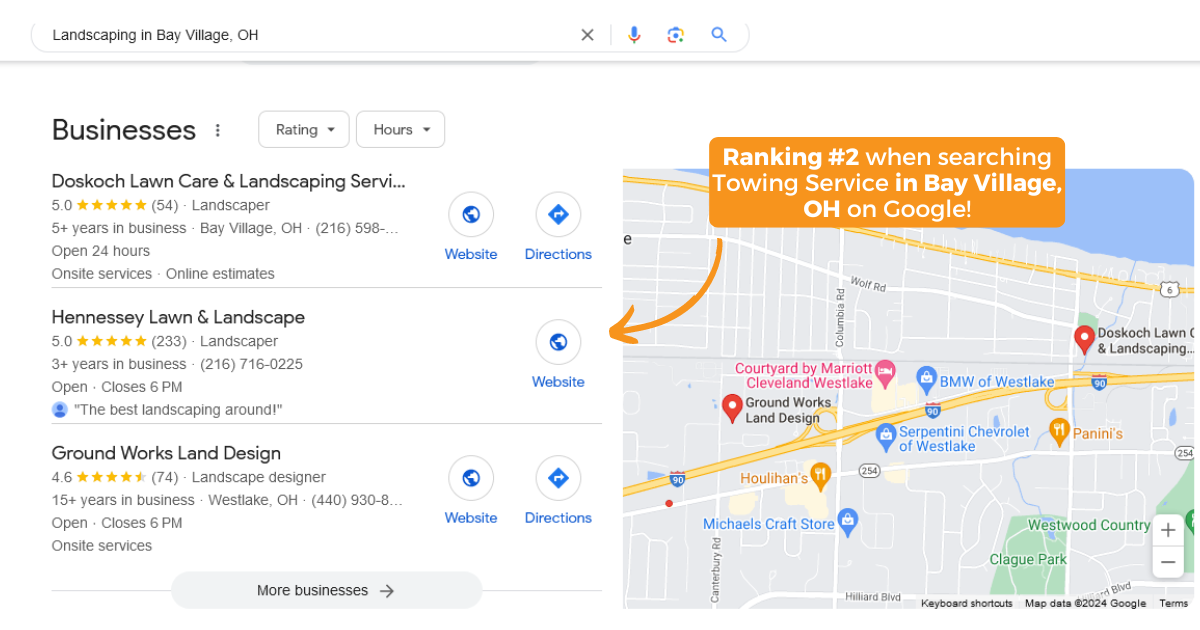Zoom out on the map

(x=1168, y=563)
